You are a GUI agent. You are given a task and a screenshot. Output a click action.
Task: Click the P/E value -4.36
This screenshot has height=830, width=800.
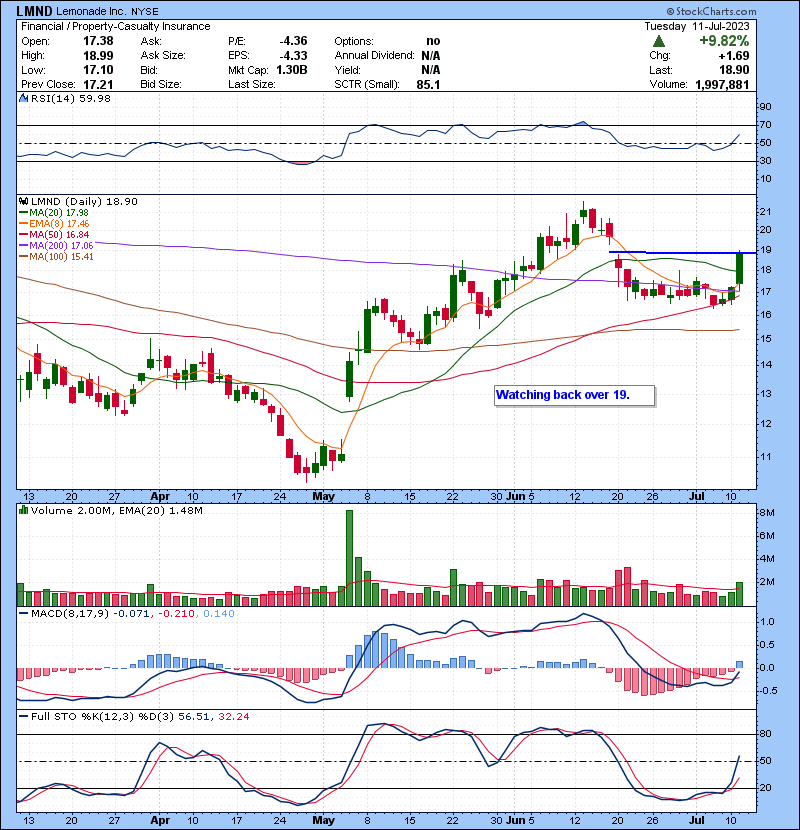pyautogui.click(x=293, y=41)
